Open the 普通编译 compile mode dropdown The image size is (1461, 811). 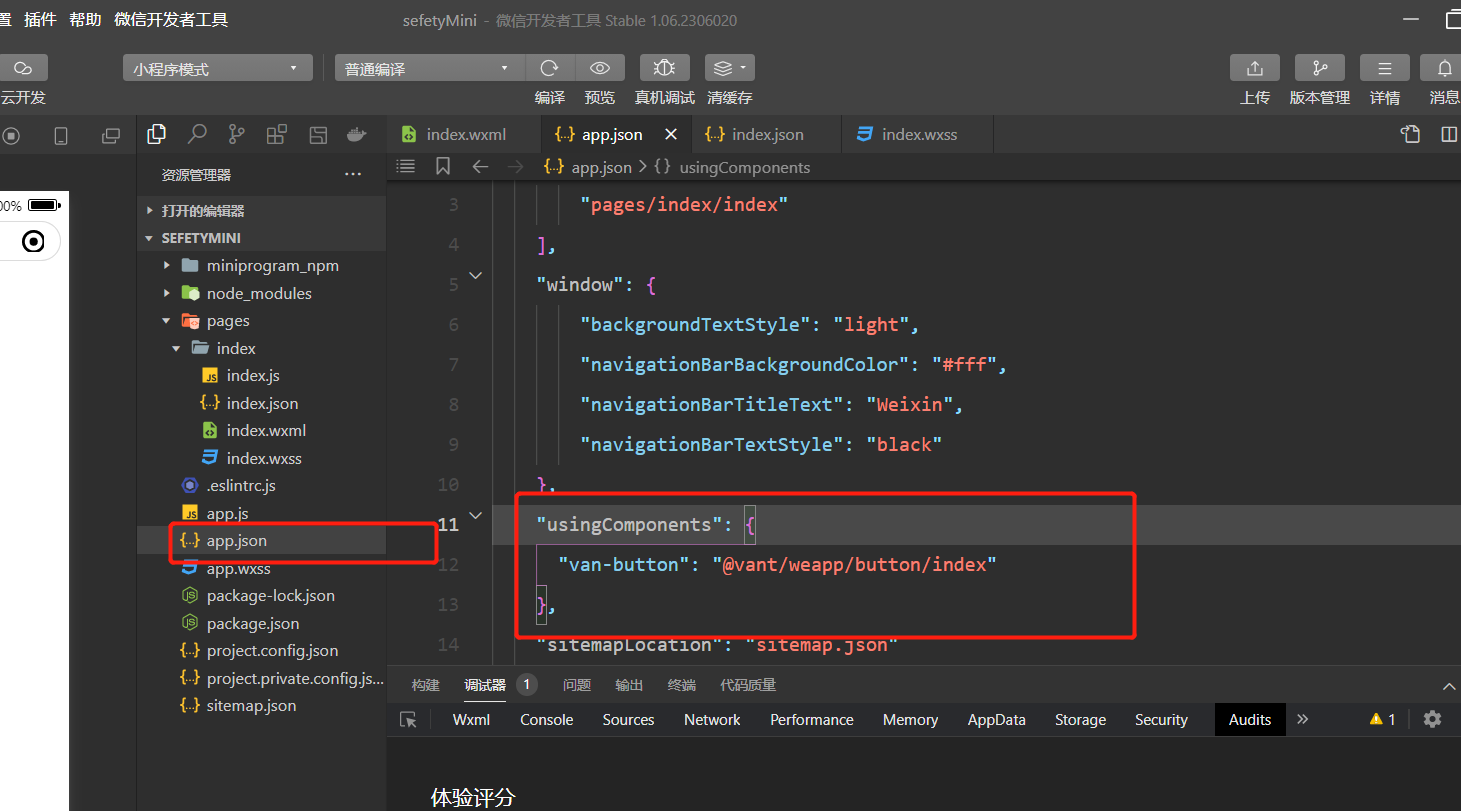point(427,69)
